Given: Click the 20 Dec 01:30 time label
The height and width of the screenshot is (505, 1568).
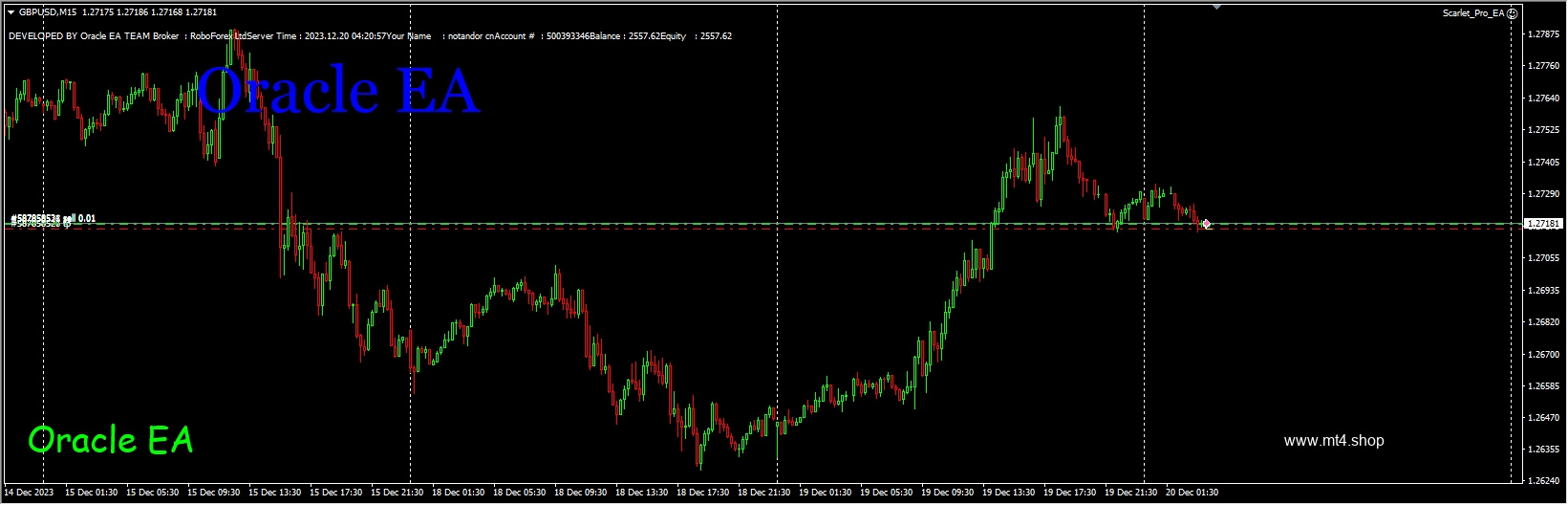Looking at the screenshot, I should tap(1192, 493).
